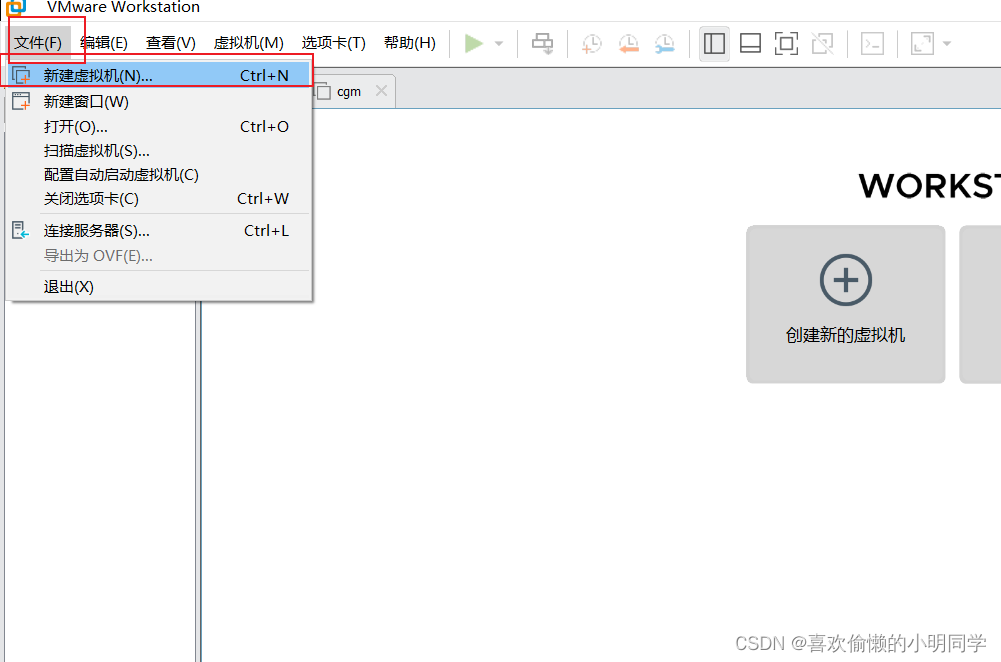Select 新建虚拟机(N)... menu entry
The image size is (1001, 662).
[x=158, y=75]
